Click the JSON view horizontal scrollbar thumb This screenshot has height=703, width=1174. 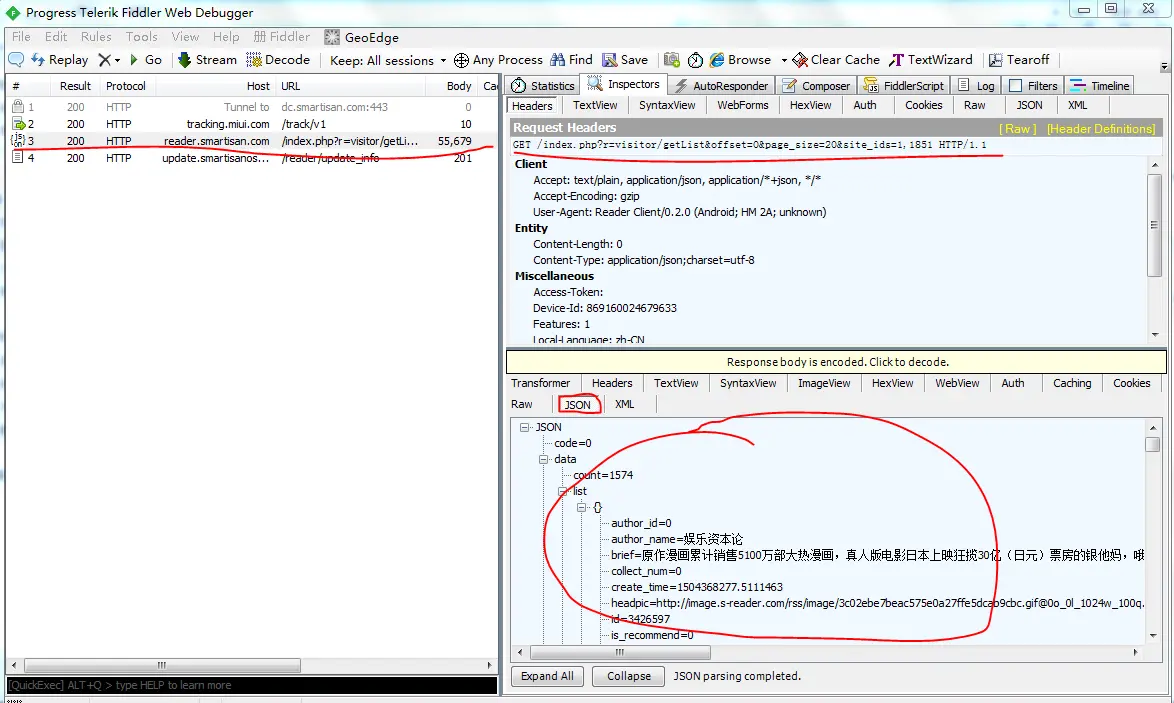(x=619, y=653)
